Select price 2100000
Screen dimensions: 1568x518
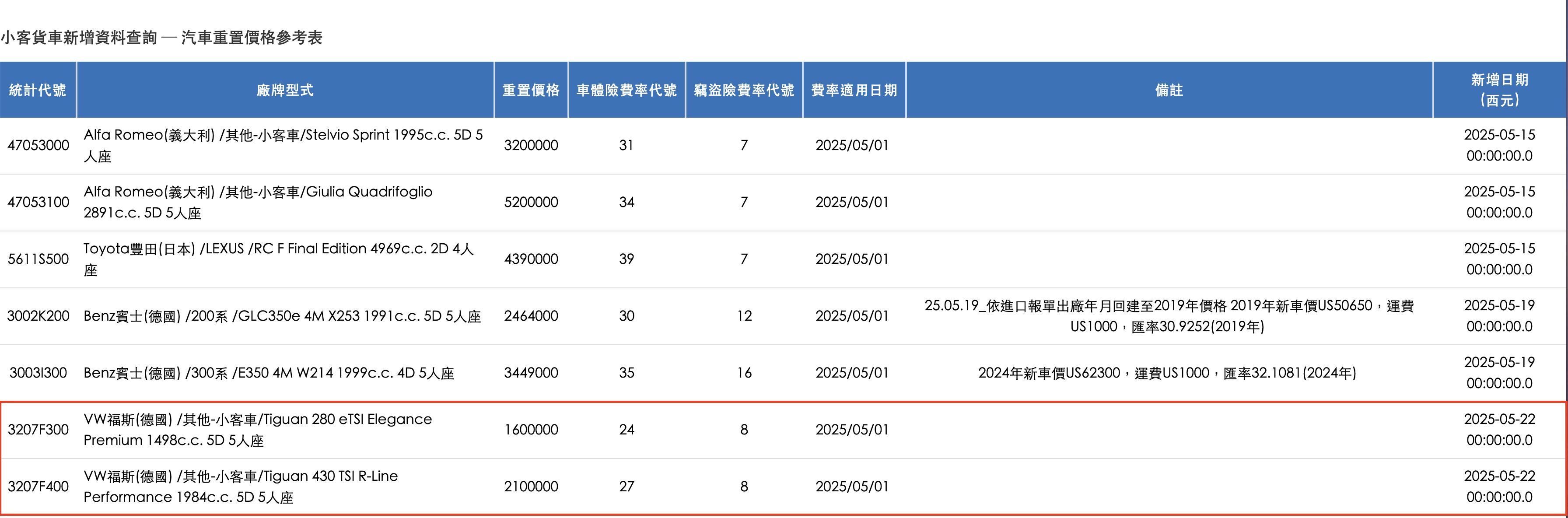531,486
